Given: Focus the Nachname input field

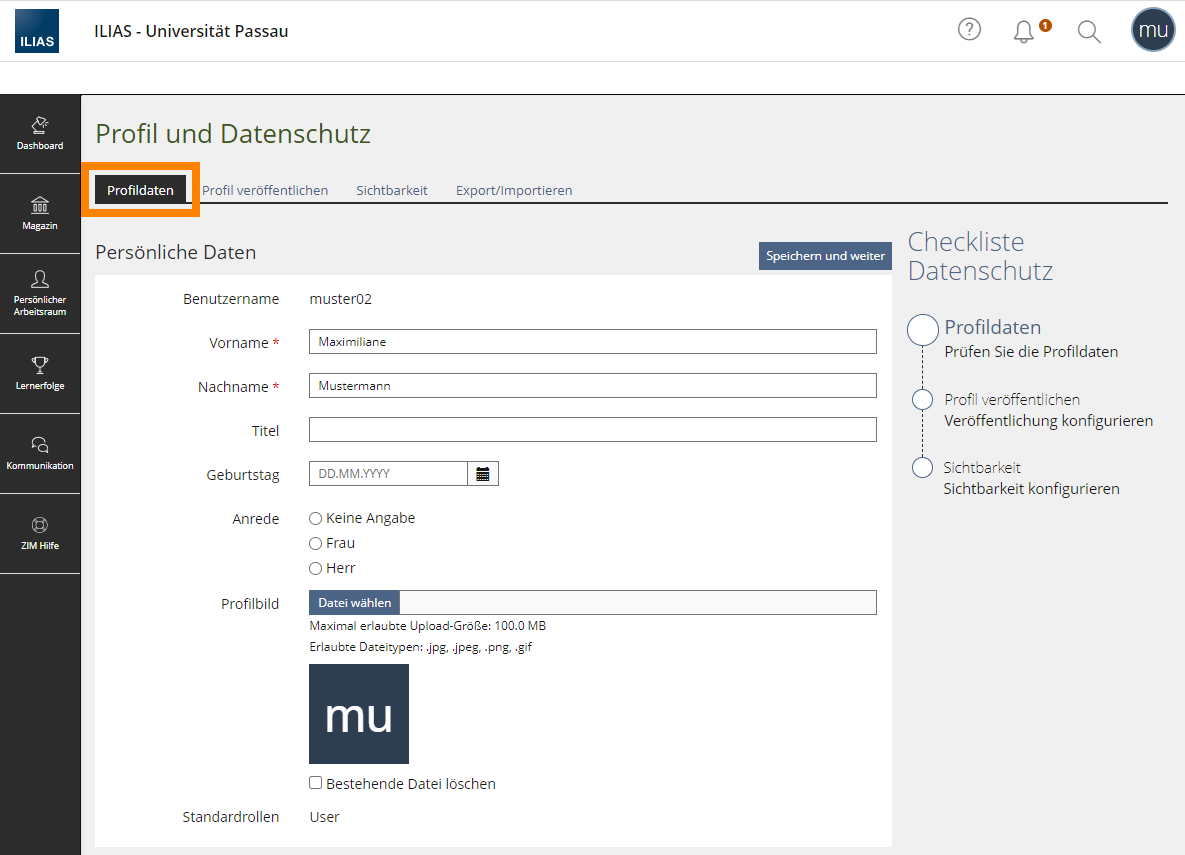Looking at the screenshot, I should 592,386.
